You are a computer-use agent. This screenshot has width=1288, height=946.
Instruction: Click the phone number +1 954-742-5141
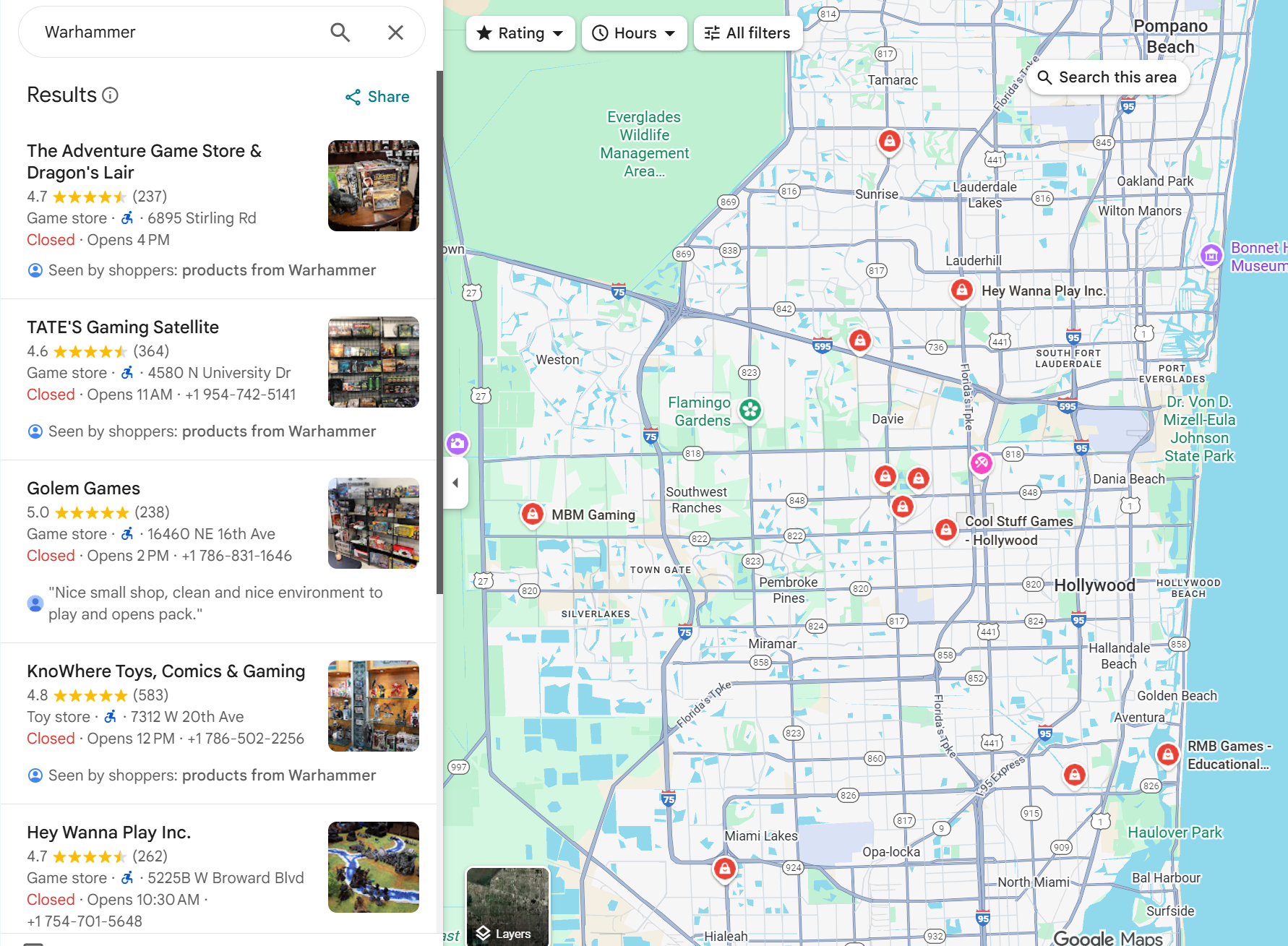click(x=241, y=395)
